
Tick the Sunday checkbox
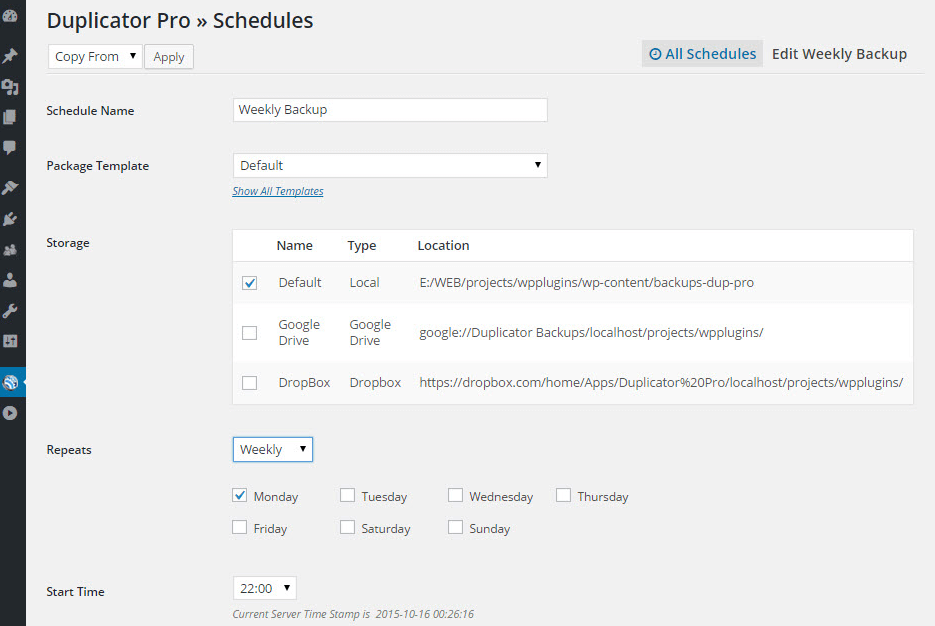(456, 527)
